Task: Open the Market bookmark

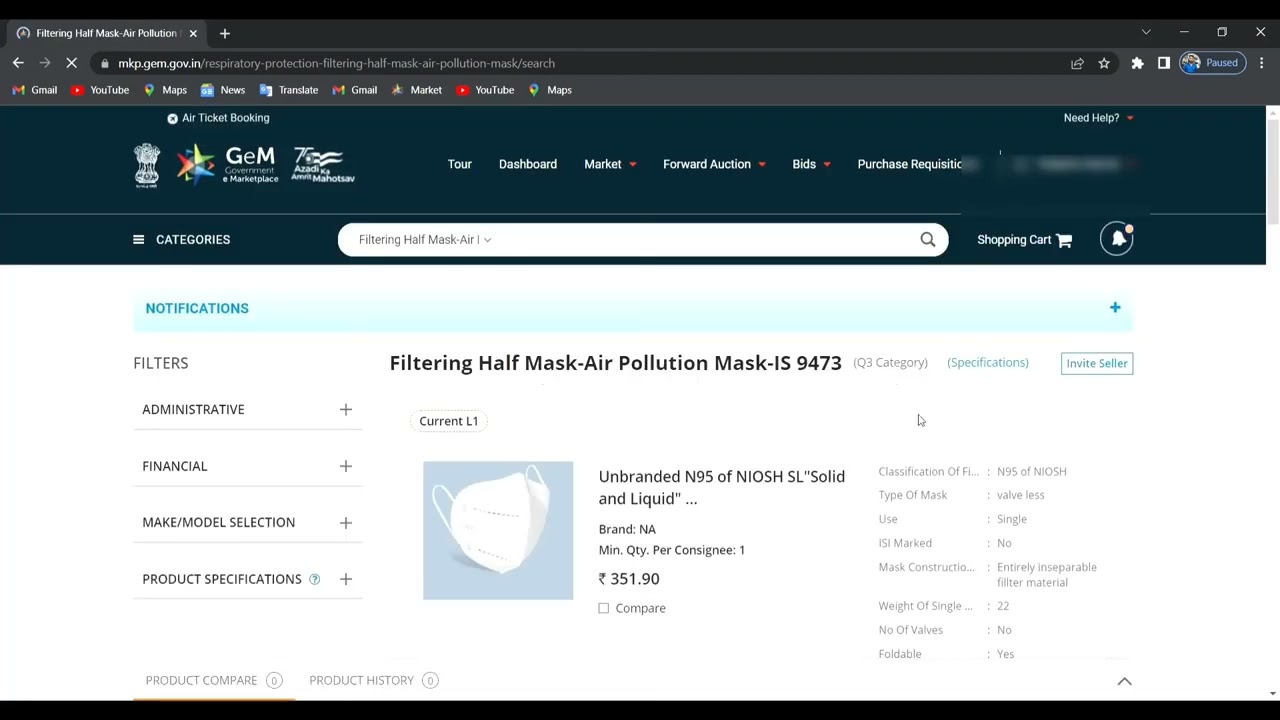Action: click(x=417, y=90)
